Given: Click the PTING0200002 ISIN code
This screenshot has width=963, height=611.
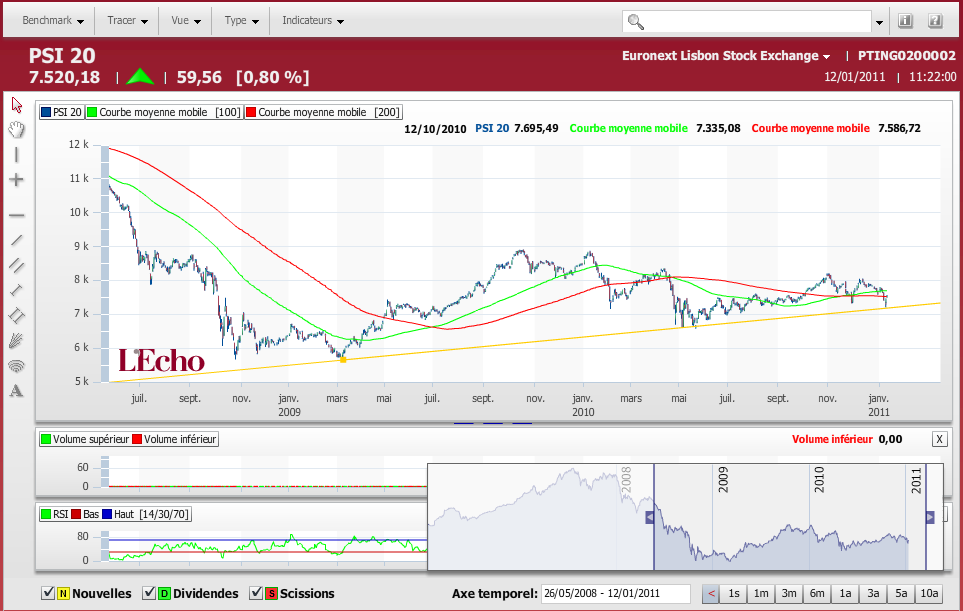Looking at the screenshot, I should [x=906, y=56].
